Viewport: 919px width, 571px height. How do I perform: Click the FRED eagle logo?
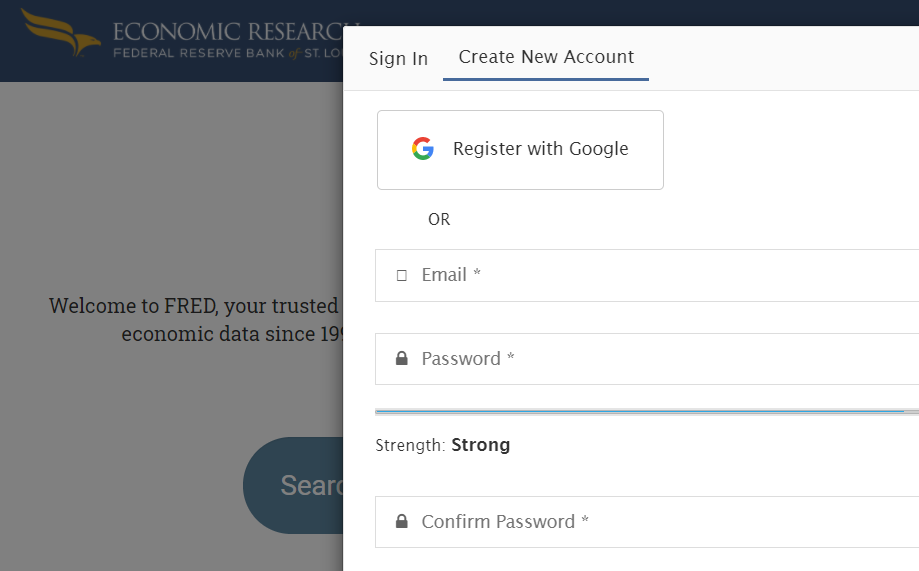pyautogui.click(x=60, y=33)
